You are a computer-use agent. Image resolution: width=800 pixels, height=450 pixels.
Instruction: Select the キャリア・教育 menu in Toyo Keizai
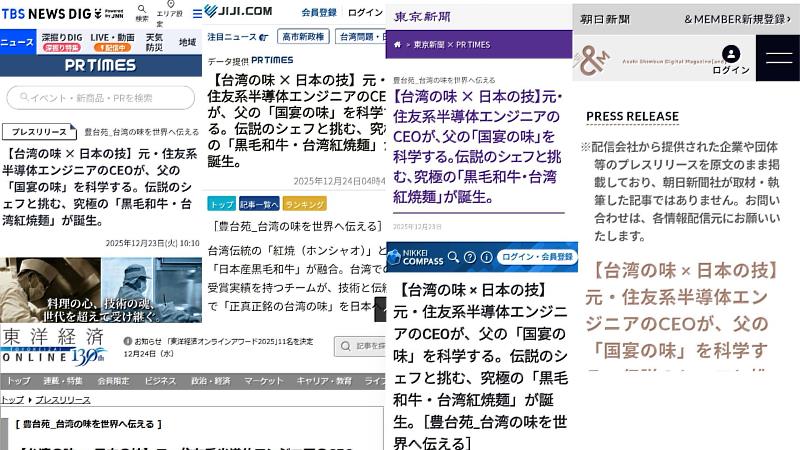324,381
